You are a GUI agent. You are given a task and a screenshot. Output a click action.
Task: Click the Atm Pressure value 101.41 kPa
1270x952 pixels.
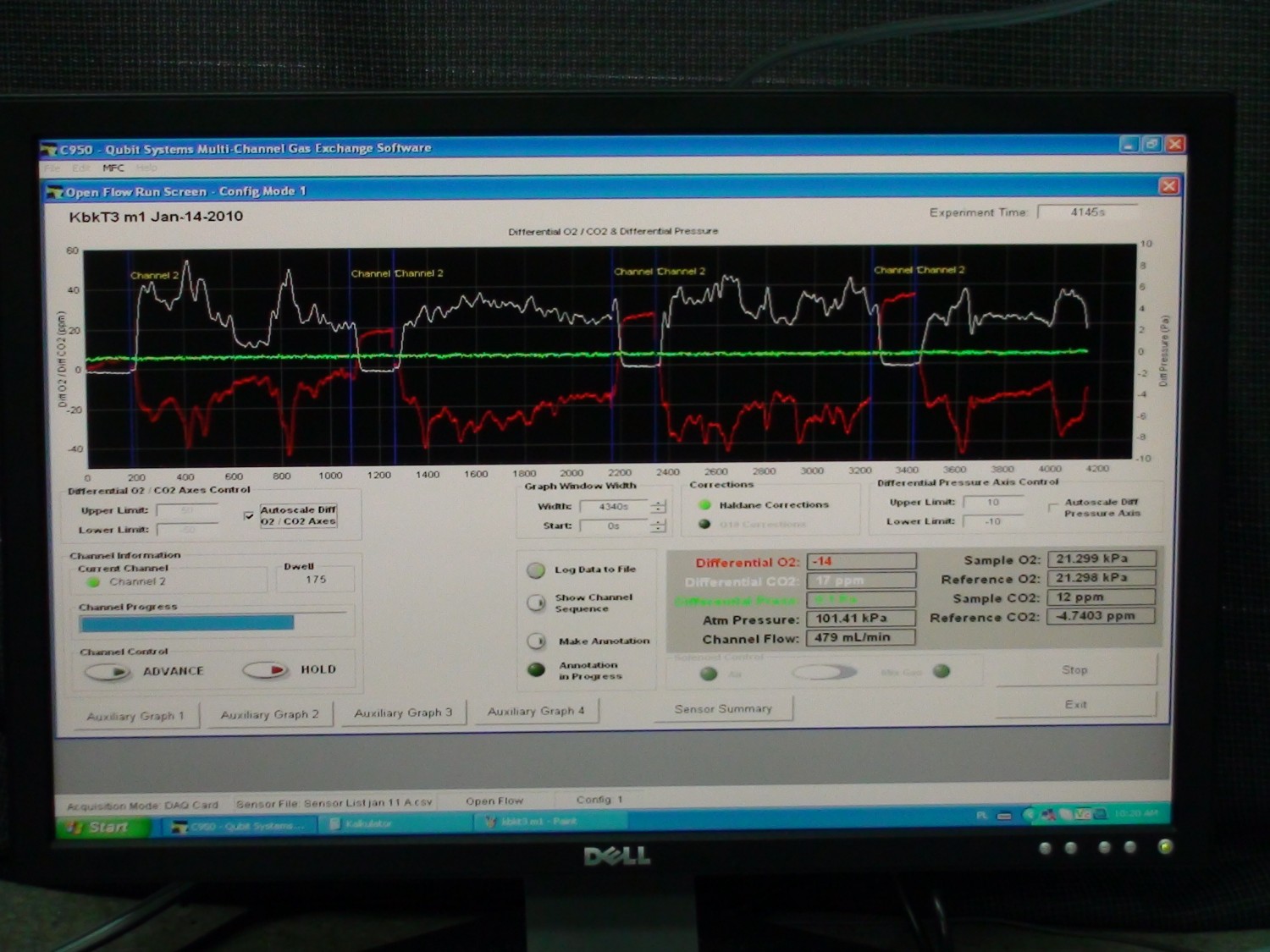(861, 619)
